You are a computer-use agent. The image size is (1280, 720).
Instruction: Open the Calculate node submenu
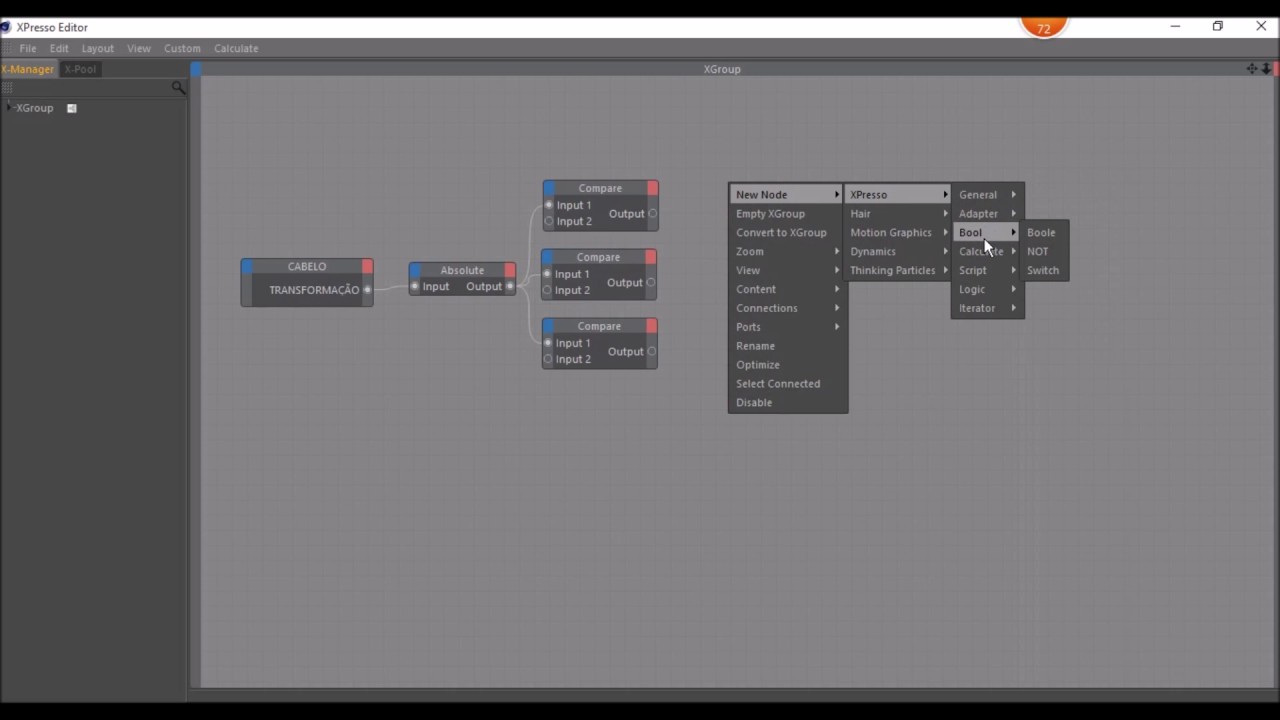(987, 252)
